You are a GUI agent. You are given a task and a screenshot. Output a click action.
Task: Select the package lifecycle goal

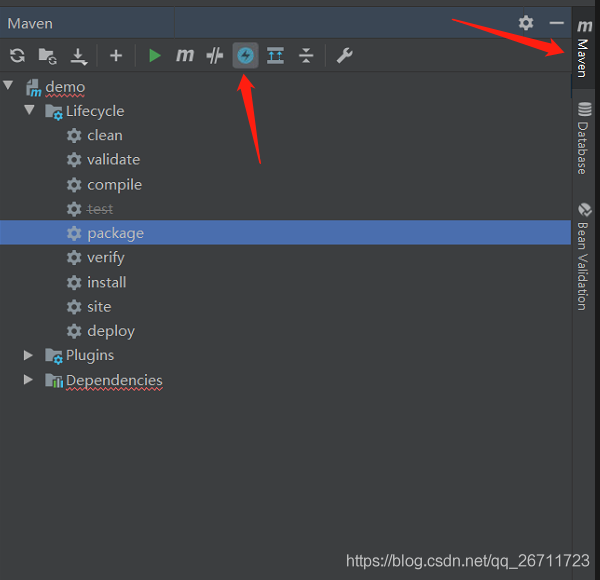[285, 233]
